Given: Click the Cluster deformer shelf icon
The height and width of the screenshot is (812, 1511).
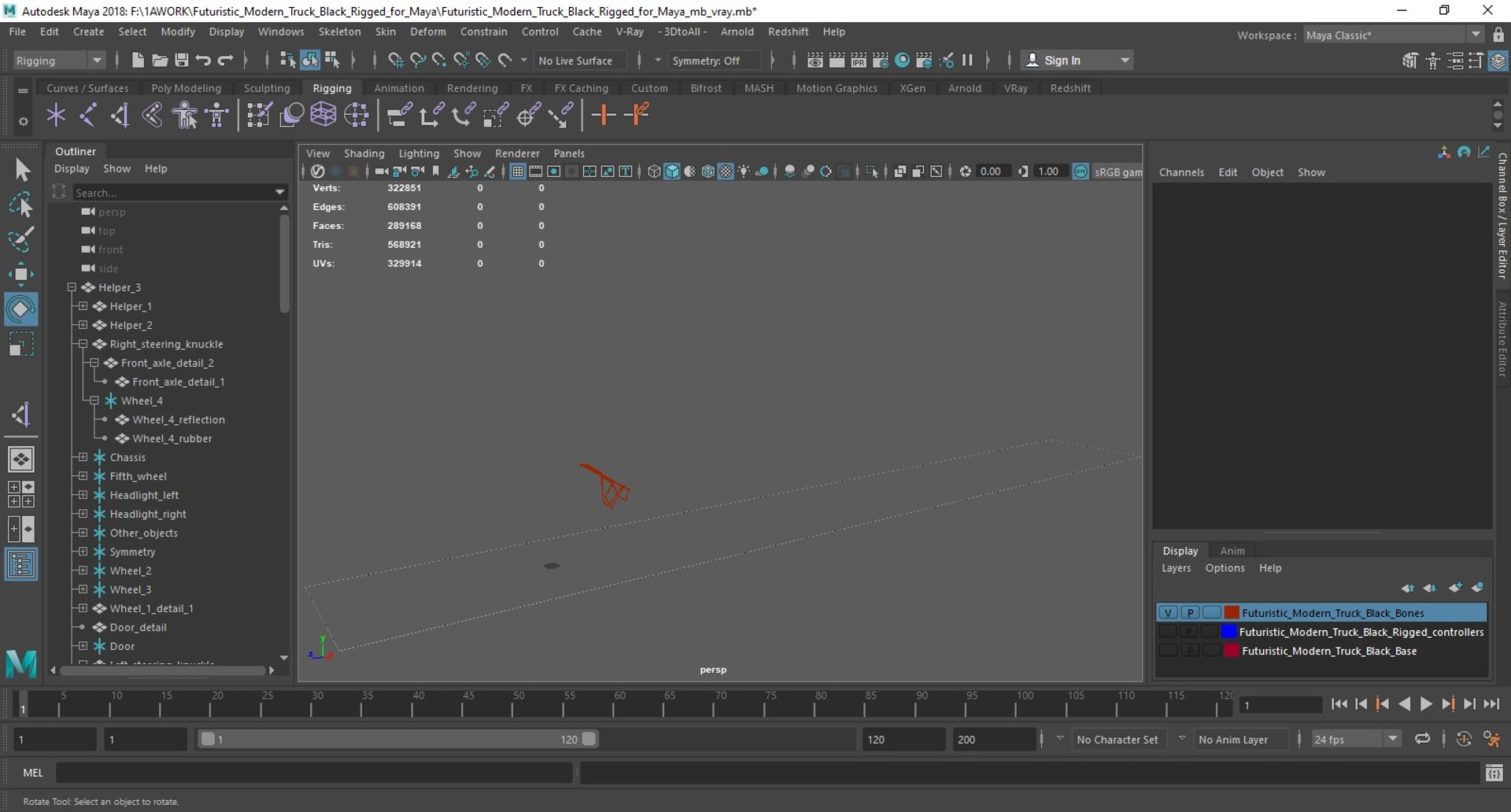Looking at the screenshot, I should coord(357,116).
